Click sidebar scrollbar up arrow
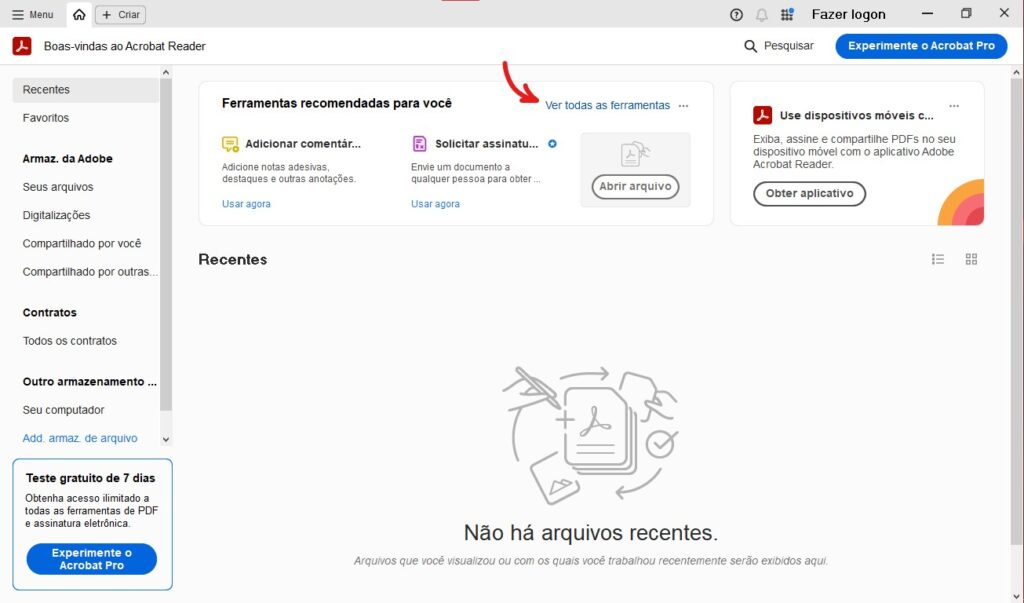Screen dimensions: 1024x603 tap(166, 73)
